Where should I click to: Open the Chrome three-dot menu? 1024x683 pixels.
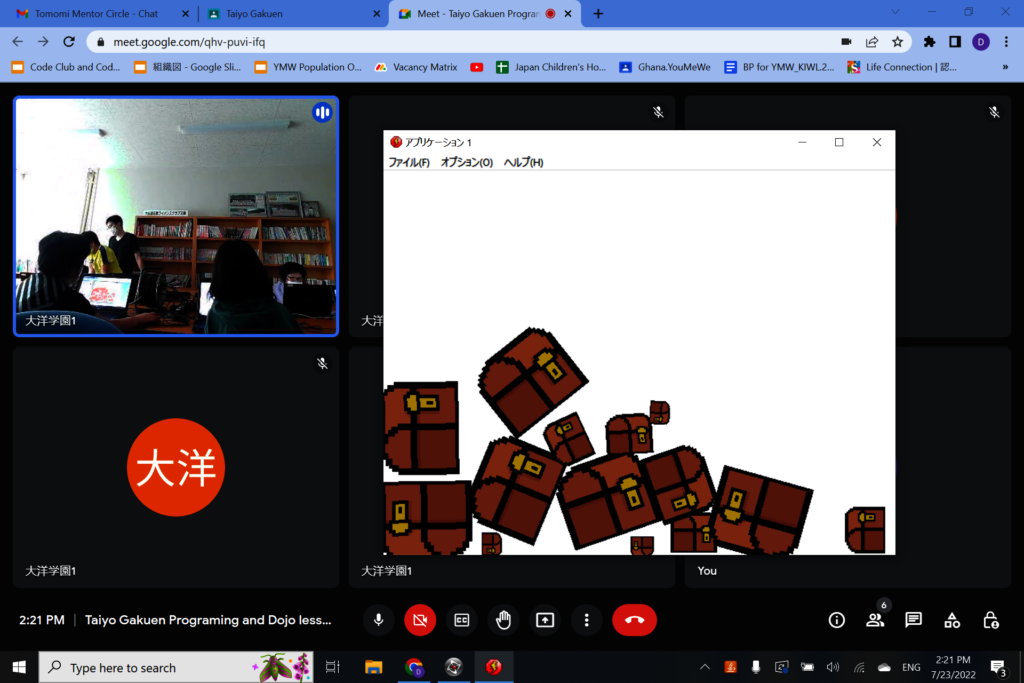[1006, 42]
